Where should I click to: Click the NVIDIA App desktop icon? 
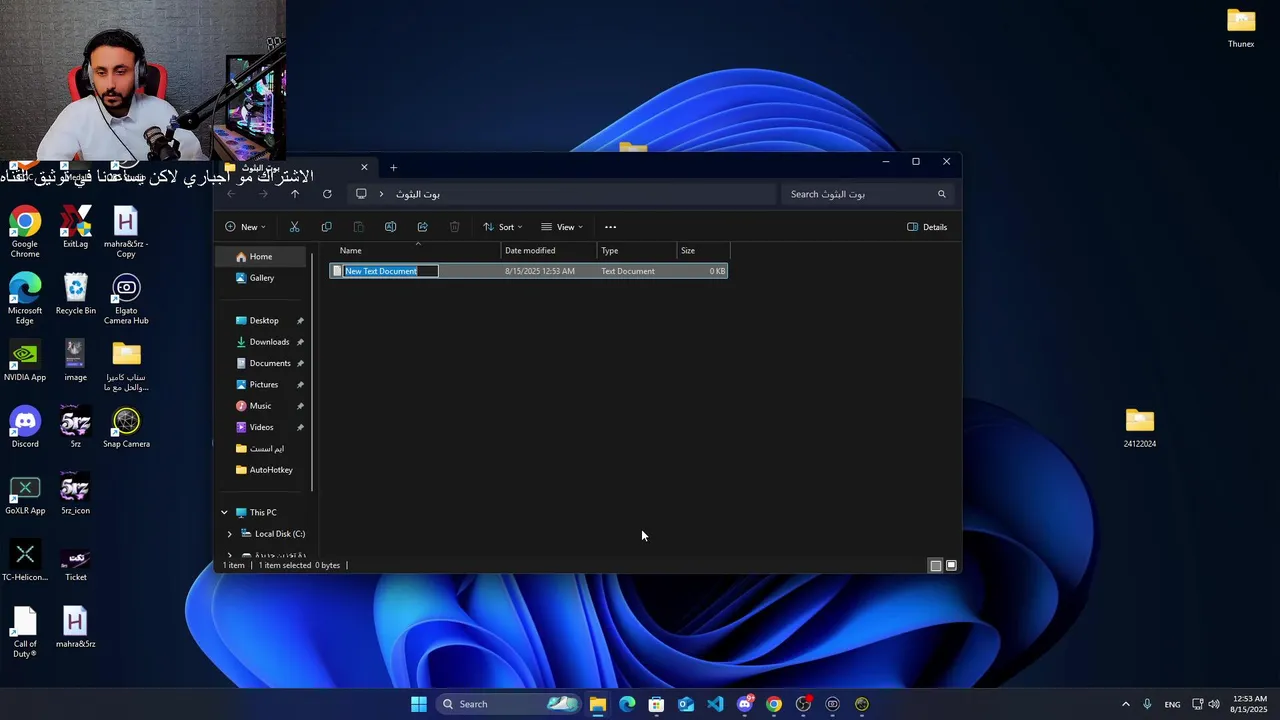coord(25,361)
